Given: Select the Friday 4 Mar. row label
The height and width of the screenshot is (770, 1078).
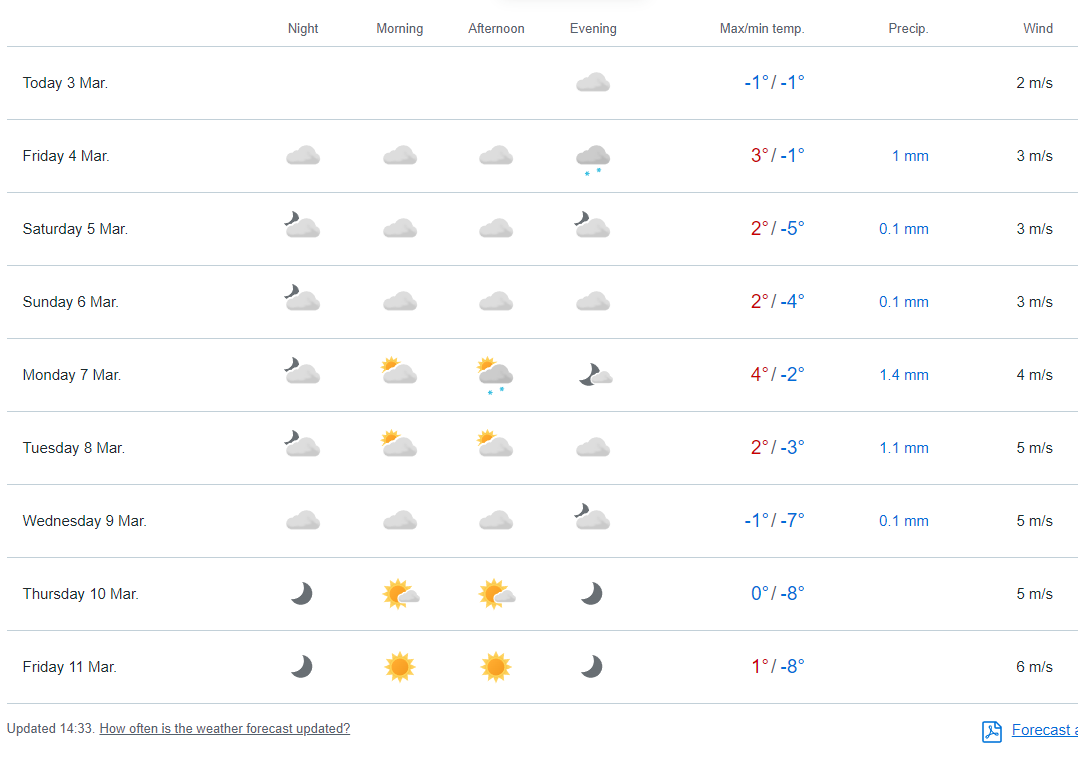Looking at the screenshot, I should click(x=66, y=156).
